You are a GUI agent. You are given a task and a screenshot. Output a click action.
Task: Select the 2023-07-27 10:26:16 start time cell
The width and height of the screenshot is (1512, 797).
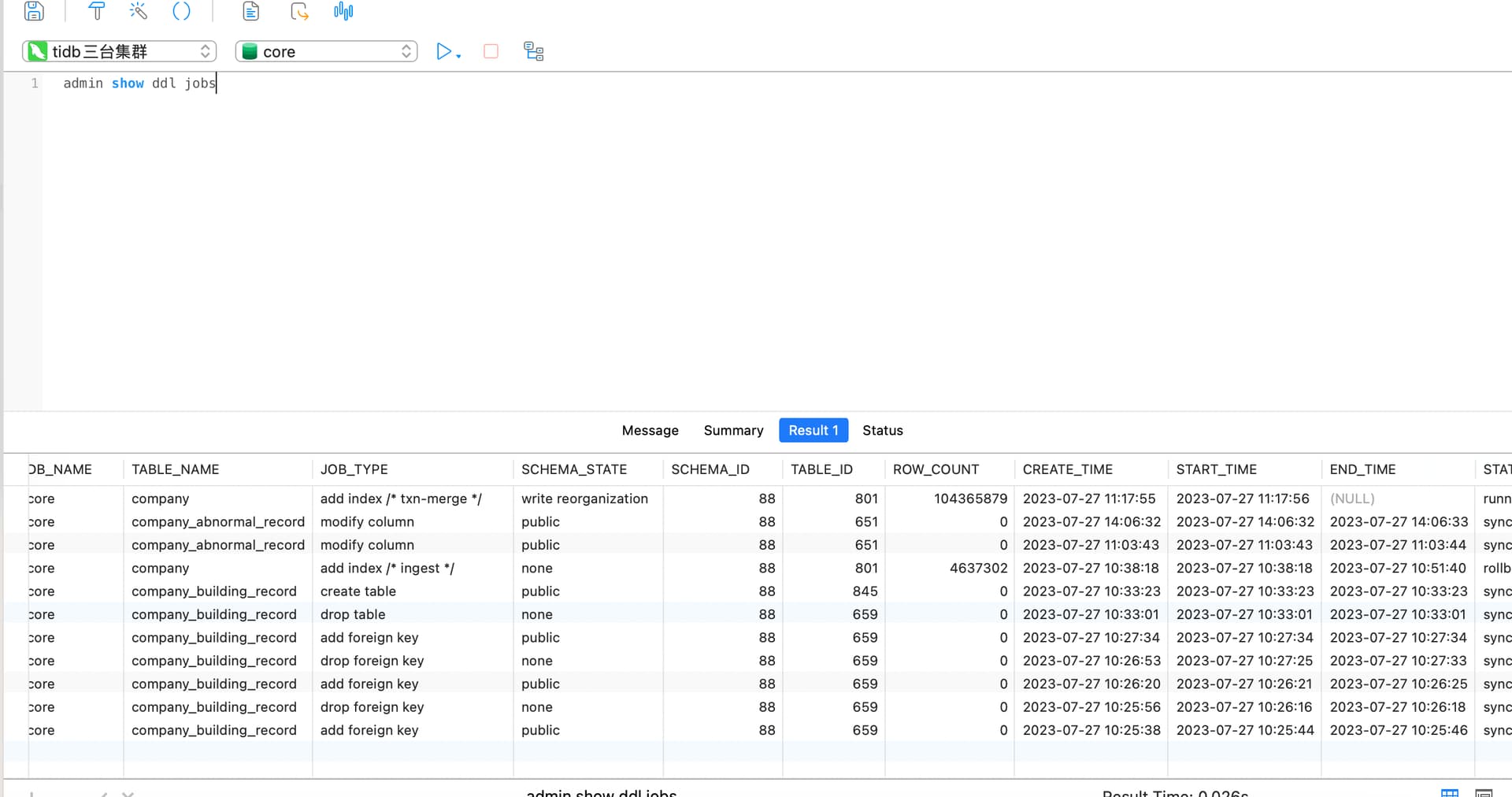(x=1244, y=707)
